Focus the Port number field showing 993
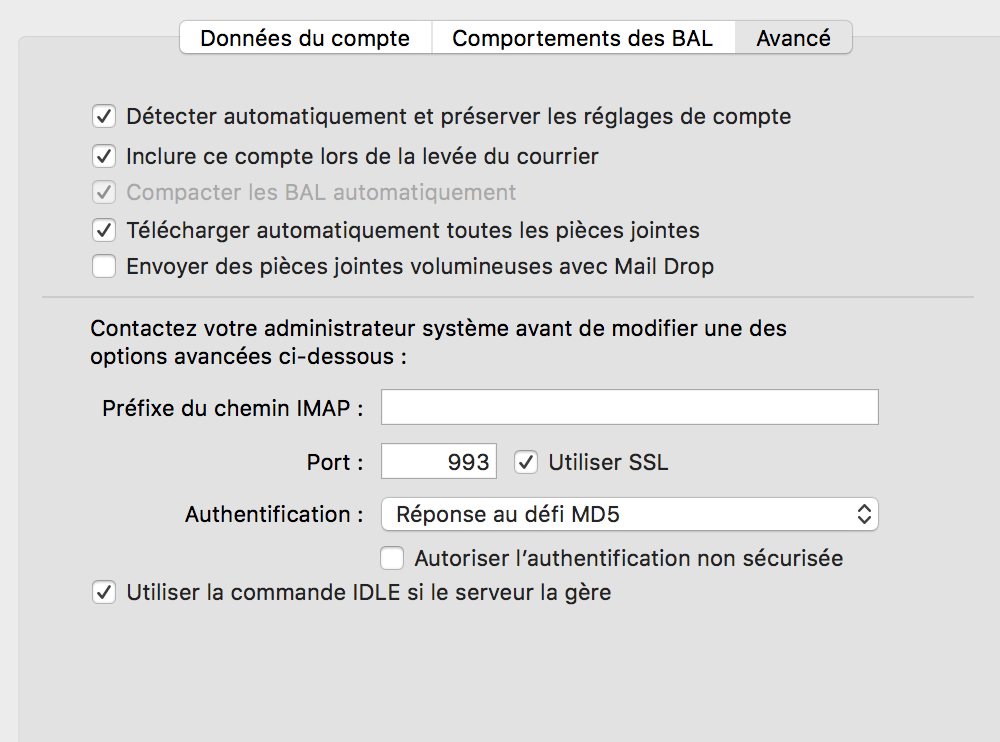Image resolution: width=1000 pixels, height=742 pixels. pos(439,462)
